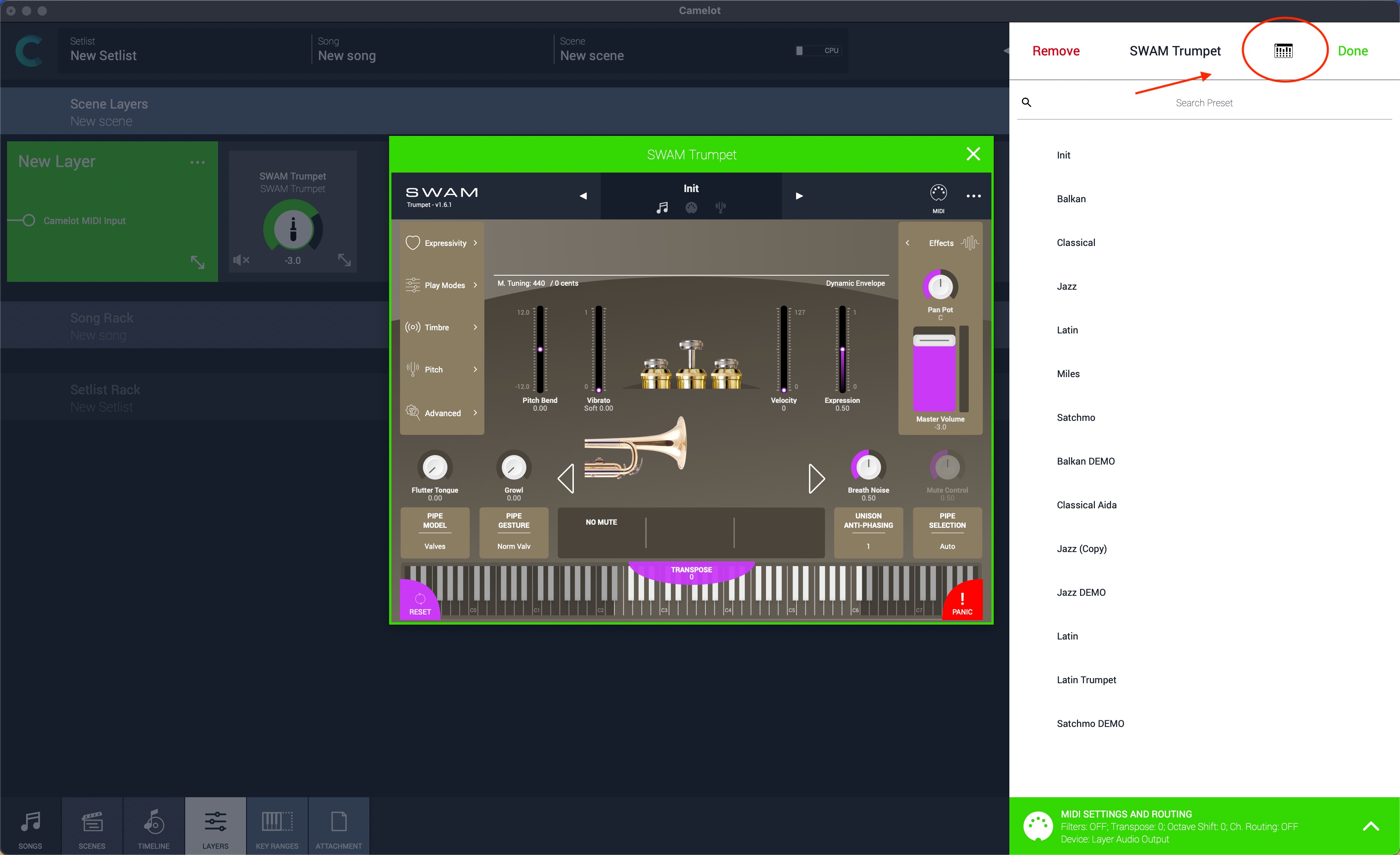
Task: Click the Expression slider
Action: pyautogui.click(x=842, y=349)
